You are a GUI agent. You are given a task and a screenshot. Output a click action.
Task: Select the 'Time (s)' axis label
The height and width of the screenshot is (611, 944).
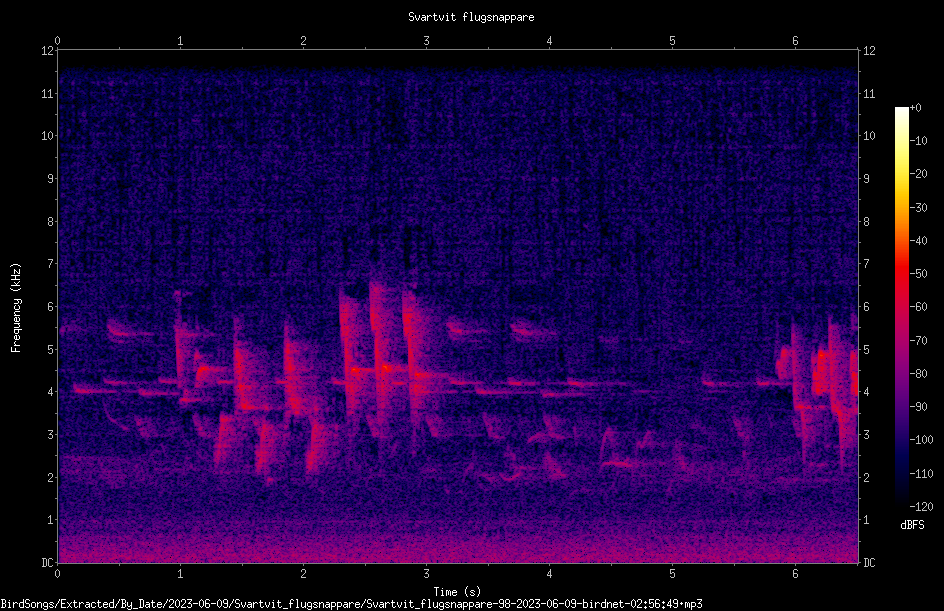(x=457, y=592)
